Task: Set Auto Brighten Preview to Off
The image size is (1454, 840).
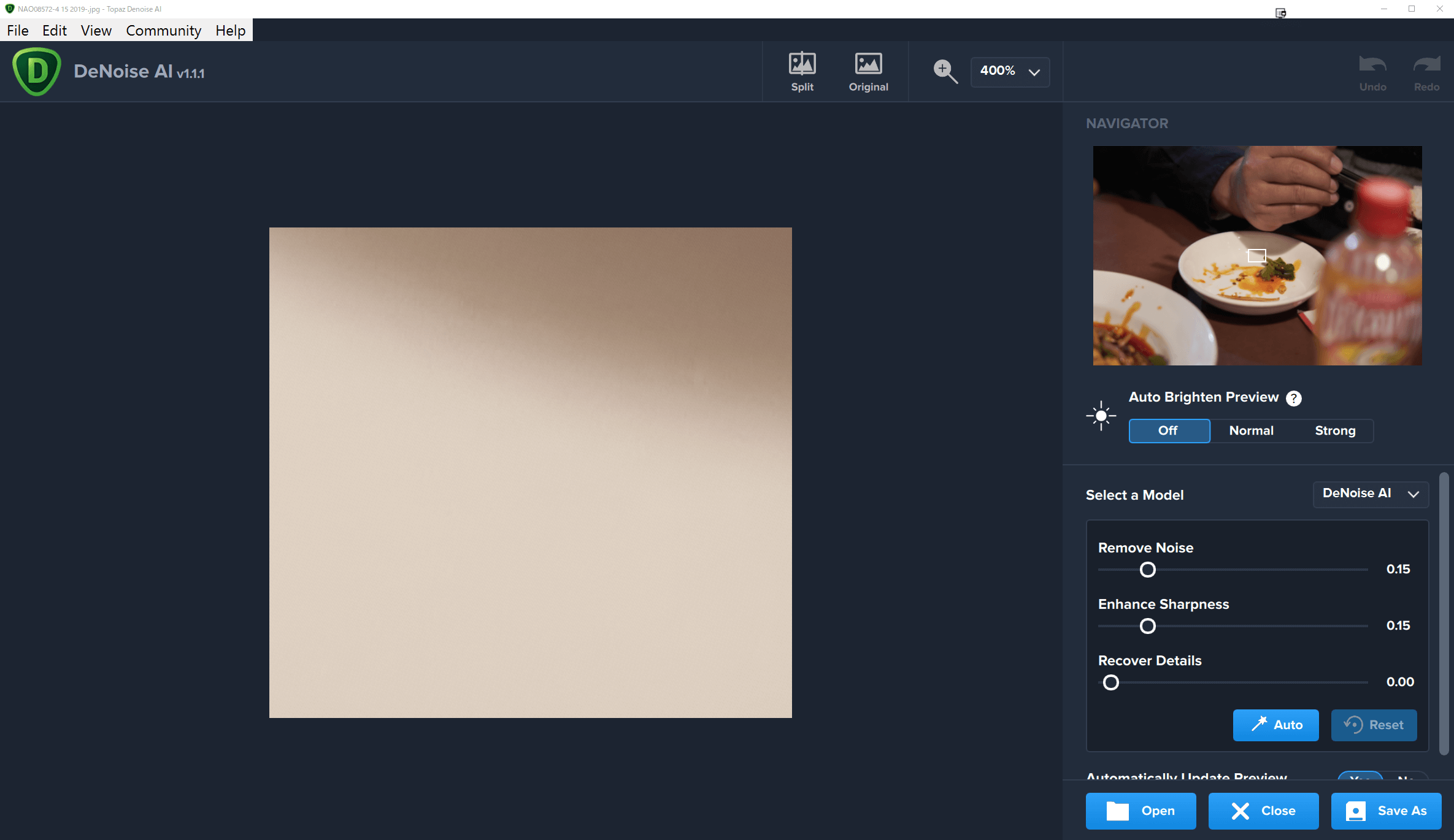Action: 1169,430
